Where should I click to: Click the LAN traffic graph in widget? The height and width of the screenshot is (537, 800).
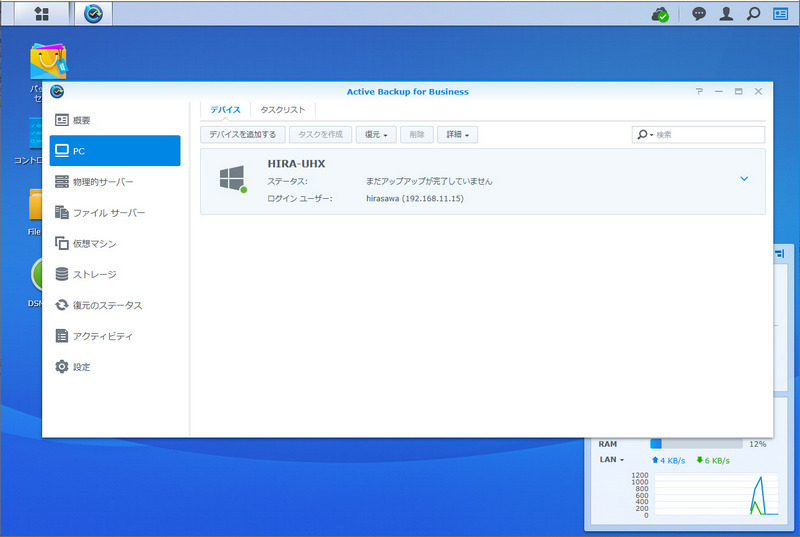716,495
